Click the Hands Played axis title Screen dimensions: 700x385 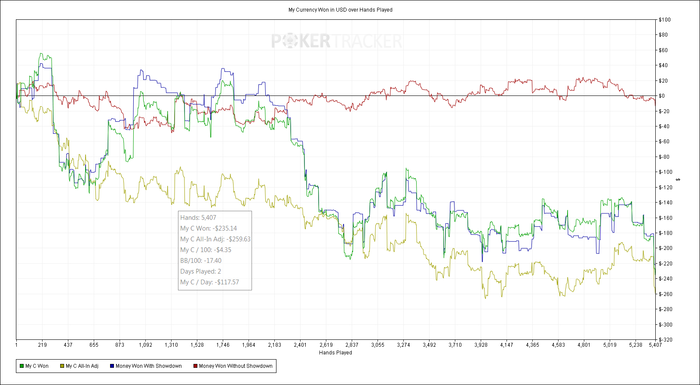pos(335,352)
